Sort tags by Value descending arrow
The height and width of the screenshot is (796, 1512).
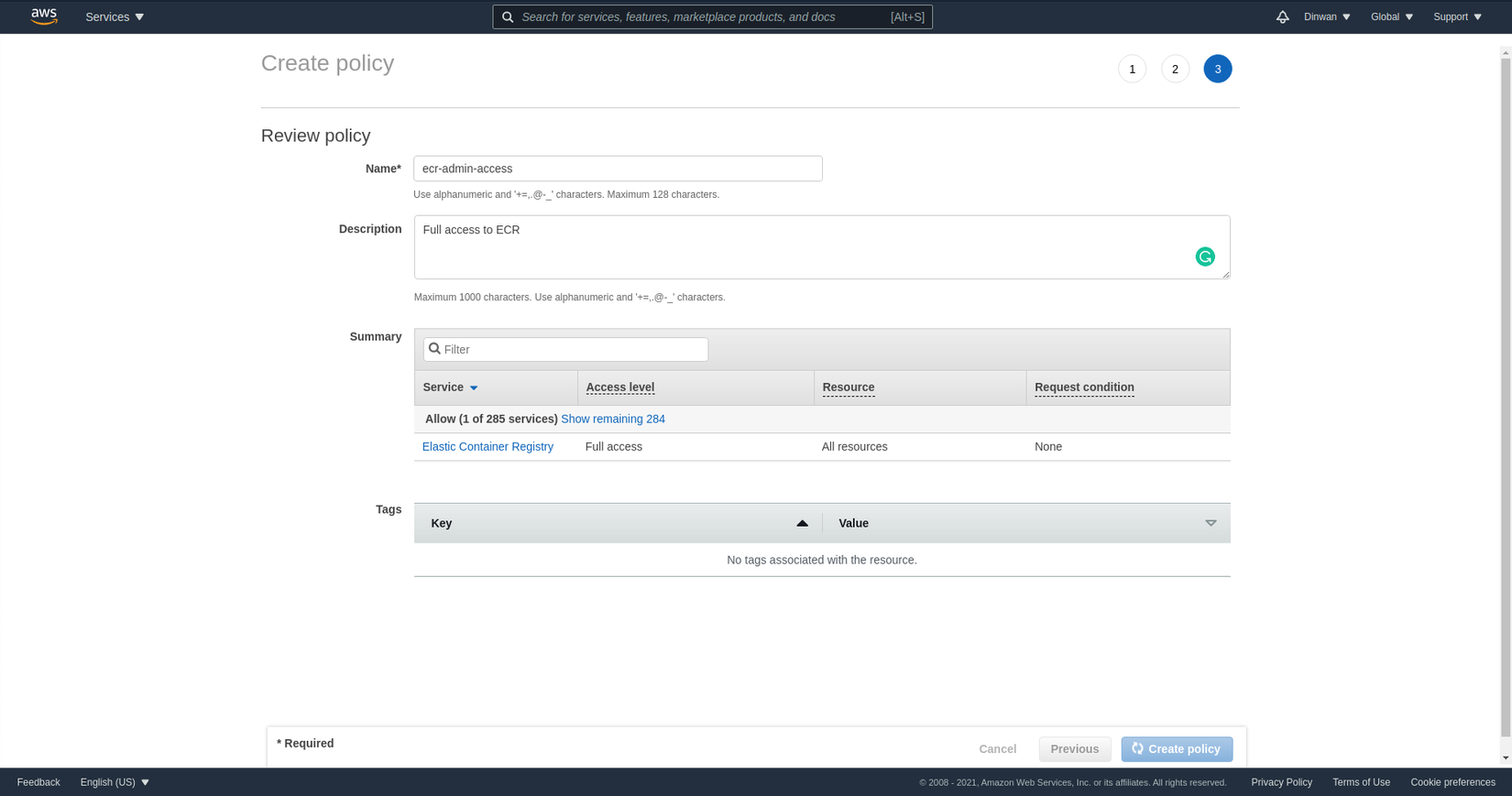point(1211,523)
